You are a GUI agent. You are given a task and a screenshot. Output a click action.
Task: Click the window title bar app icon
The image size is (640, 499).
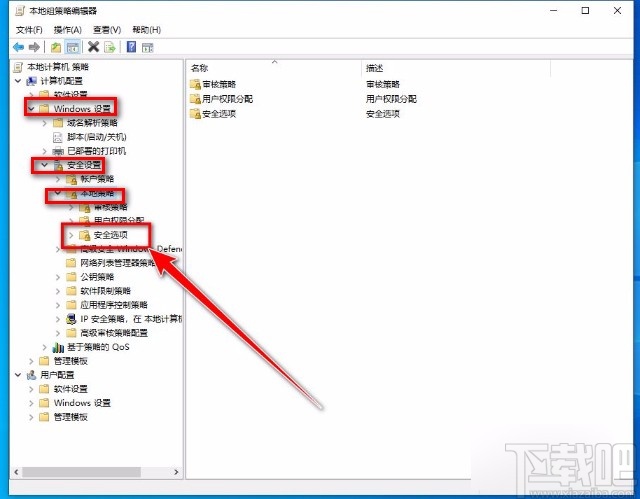pyautogui.click(x=20, y=11)
